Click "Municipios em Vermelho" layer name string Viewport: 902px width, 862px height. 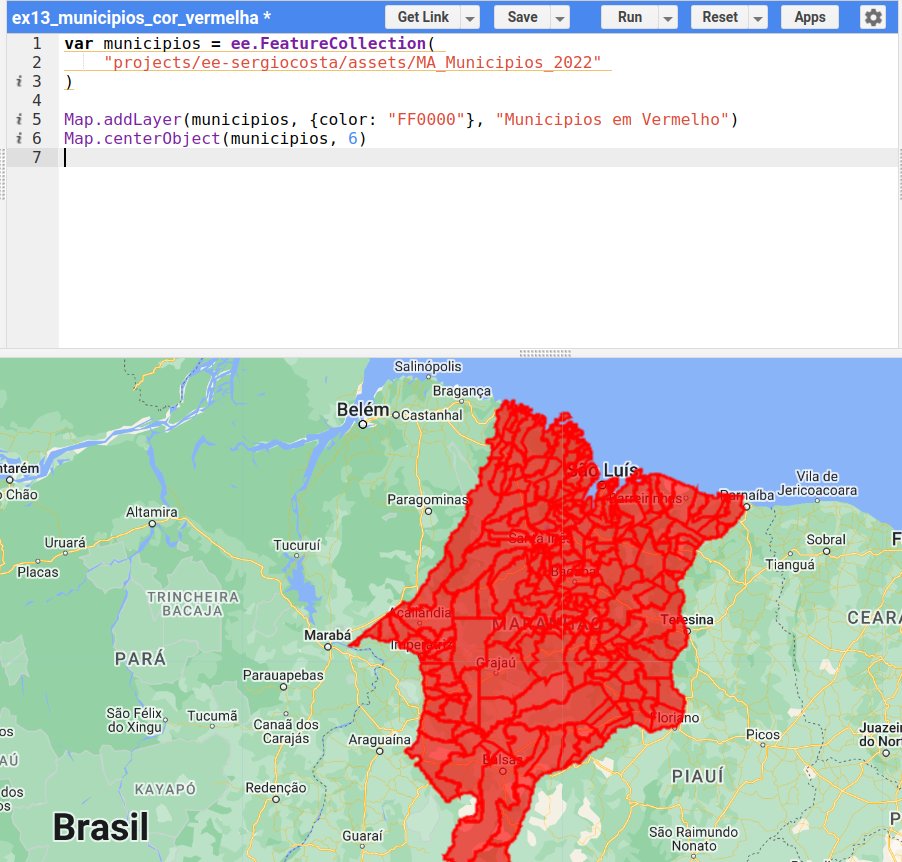coord(613,119)
